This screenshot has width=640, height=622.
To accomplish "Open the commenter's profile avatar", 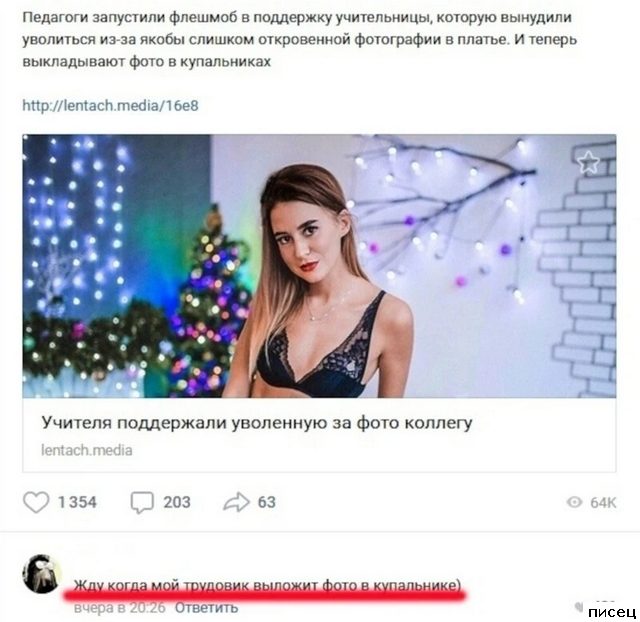I will (41, 573).
